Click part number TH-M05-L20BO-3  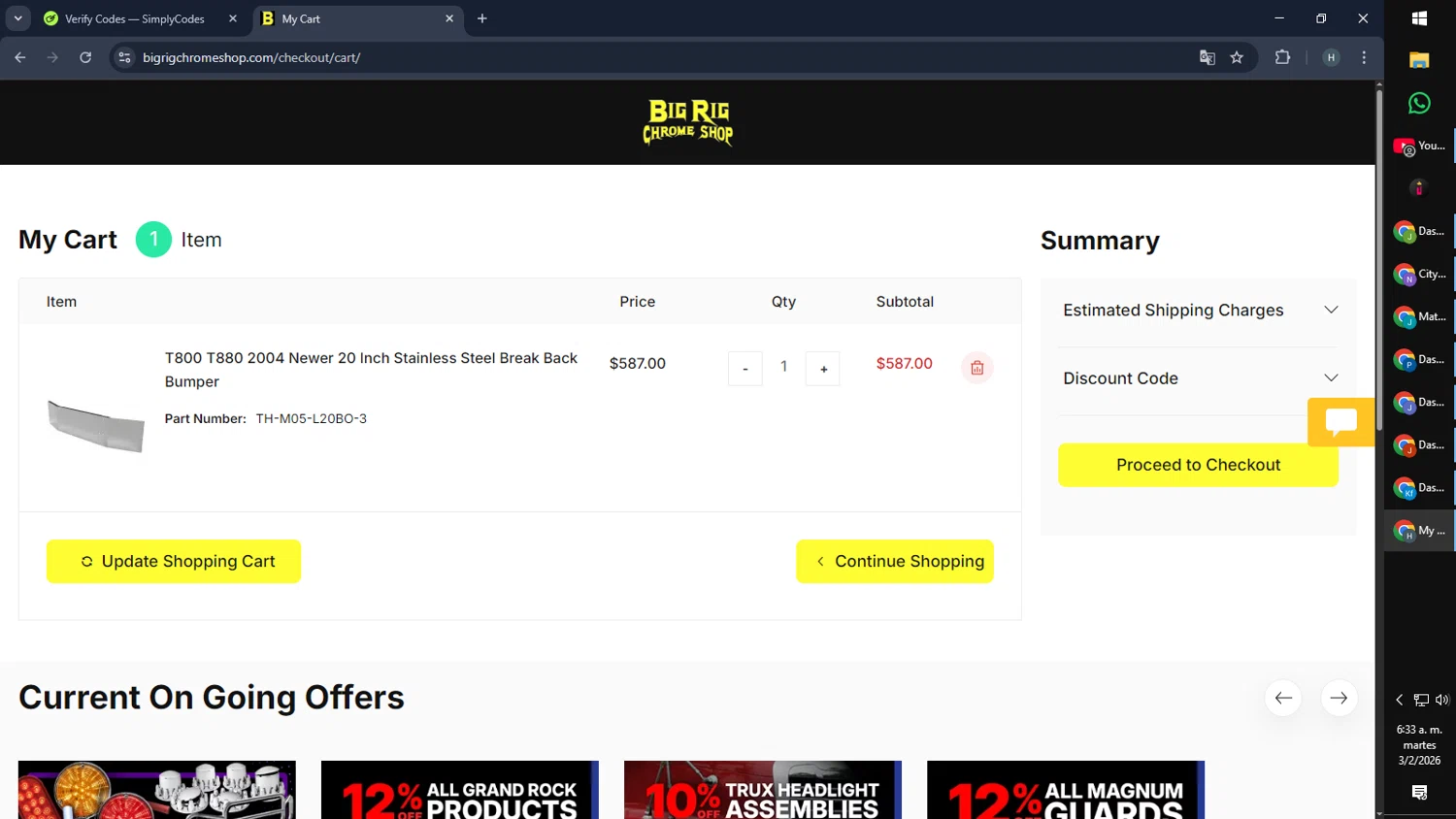311,419
